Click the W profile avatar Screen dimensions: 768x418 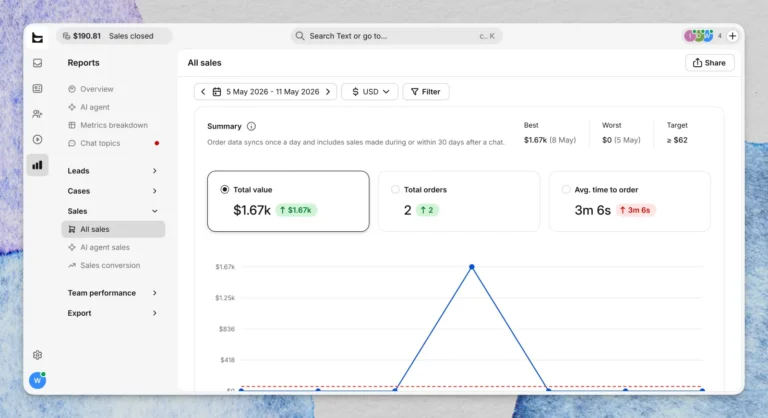coord(37,380)
